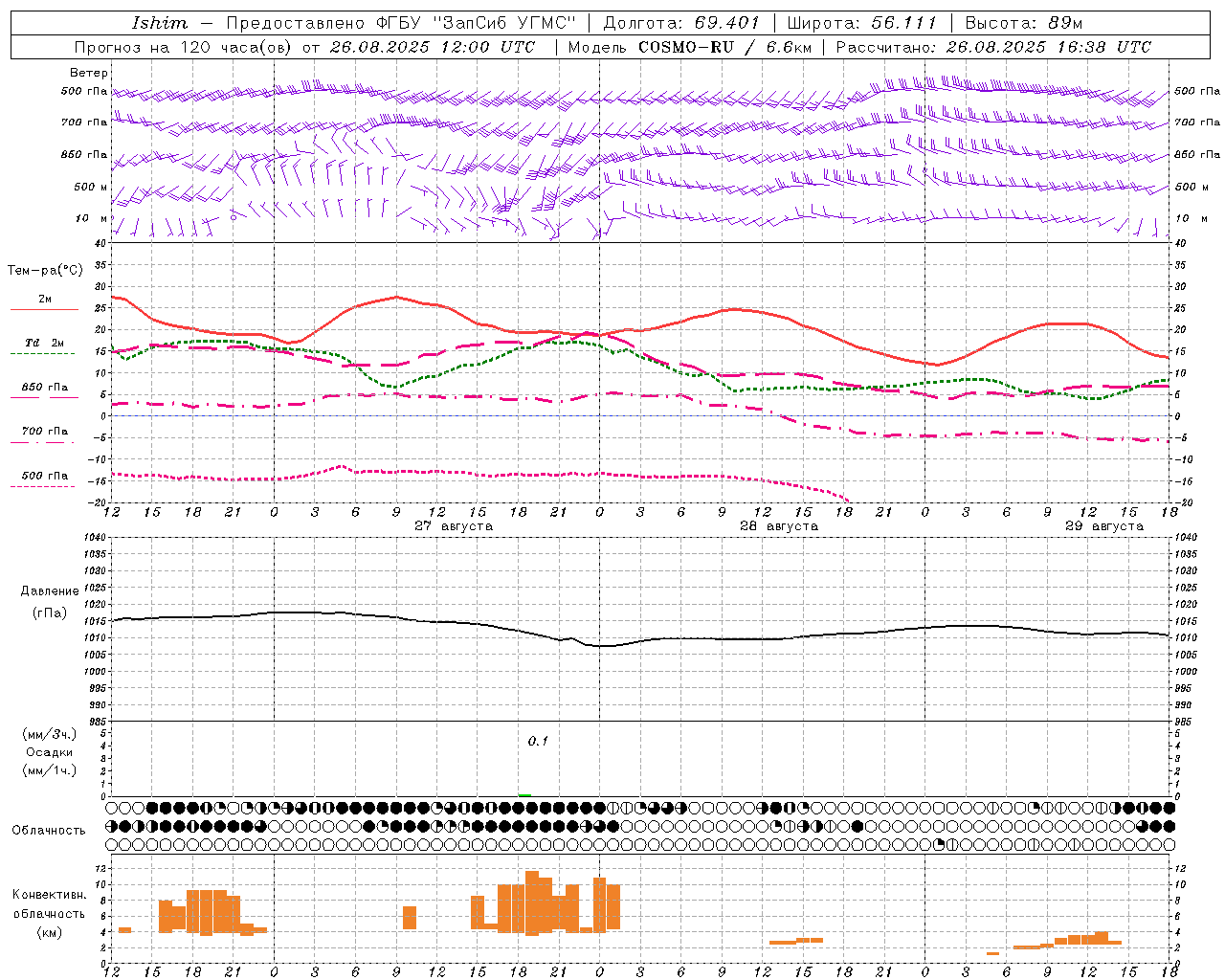Click the Тем-ра(°C) axis title

(46, 271)
